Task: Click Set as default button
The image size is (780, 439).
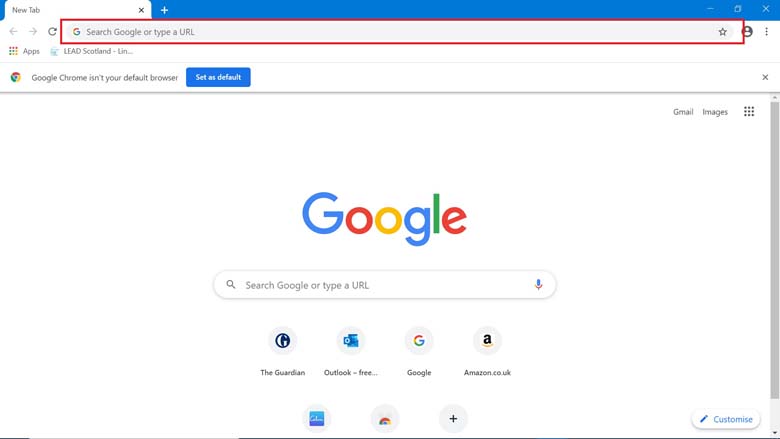Action: (218, 77)
